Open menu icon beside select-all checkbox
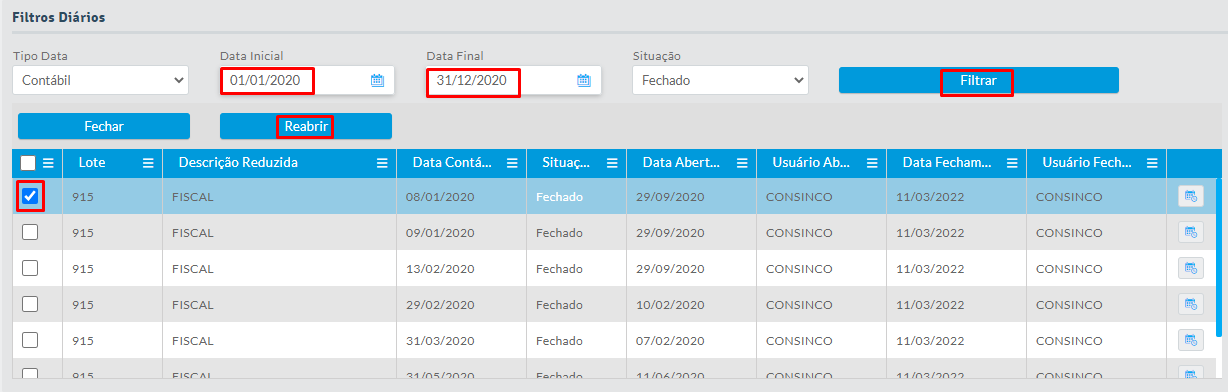Screen dimensions: 1228x392 [48, 163]
